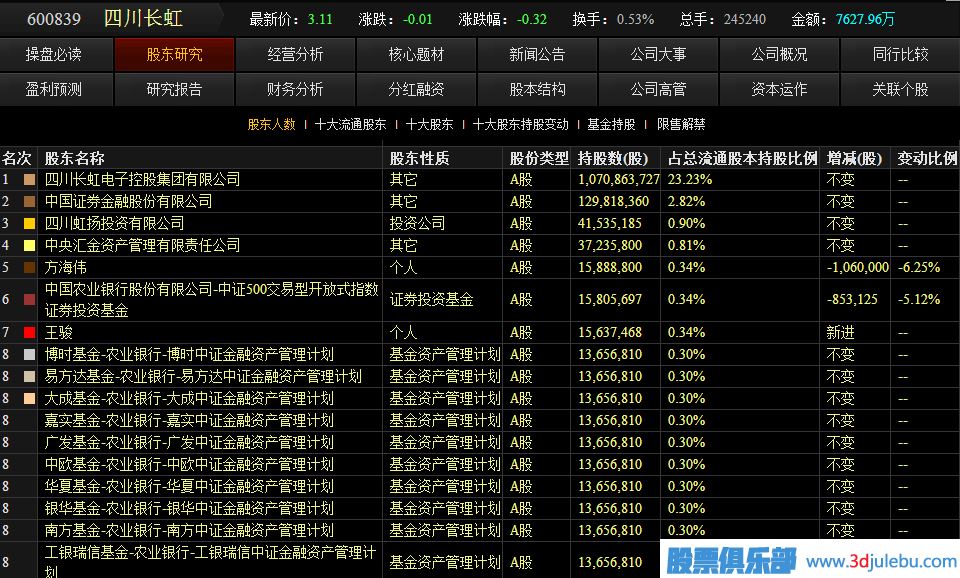
Task: Jump to 十大股东 section link
Action: coord(429,124)
